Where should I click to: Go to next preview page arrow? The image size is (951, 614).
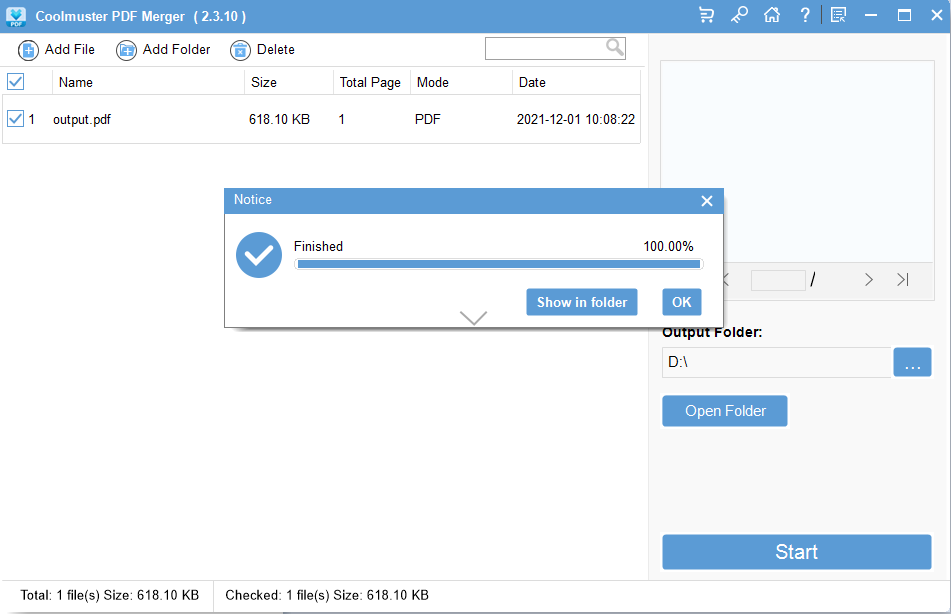869,280
